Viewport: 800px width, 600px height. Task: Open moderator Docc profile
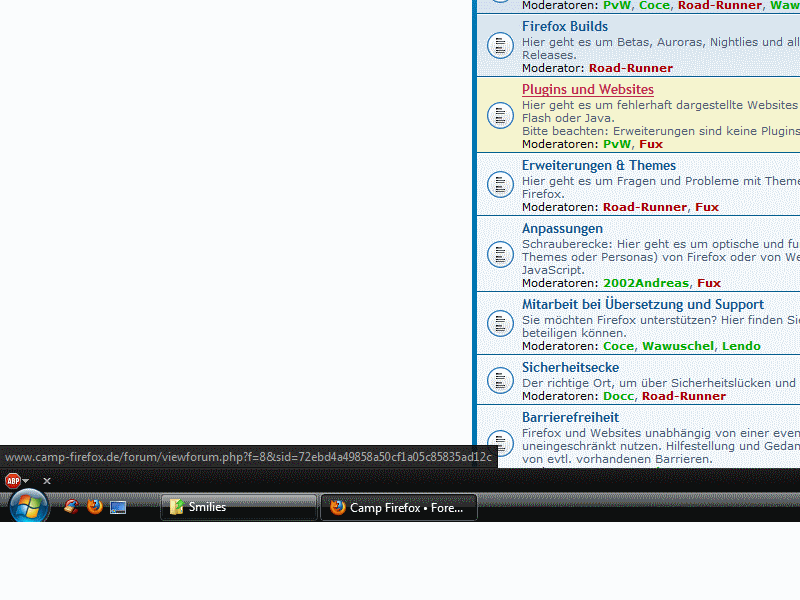[x=618, y=396]
